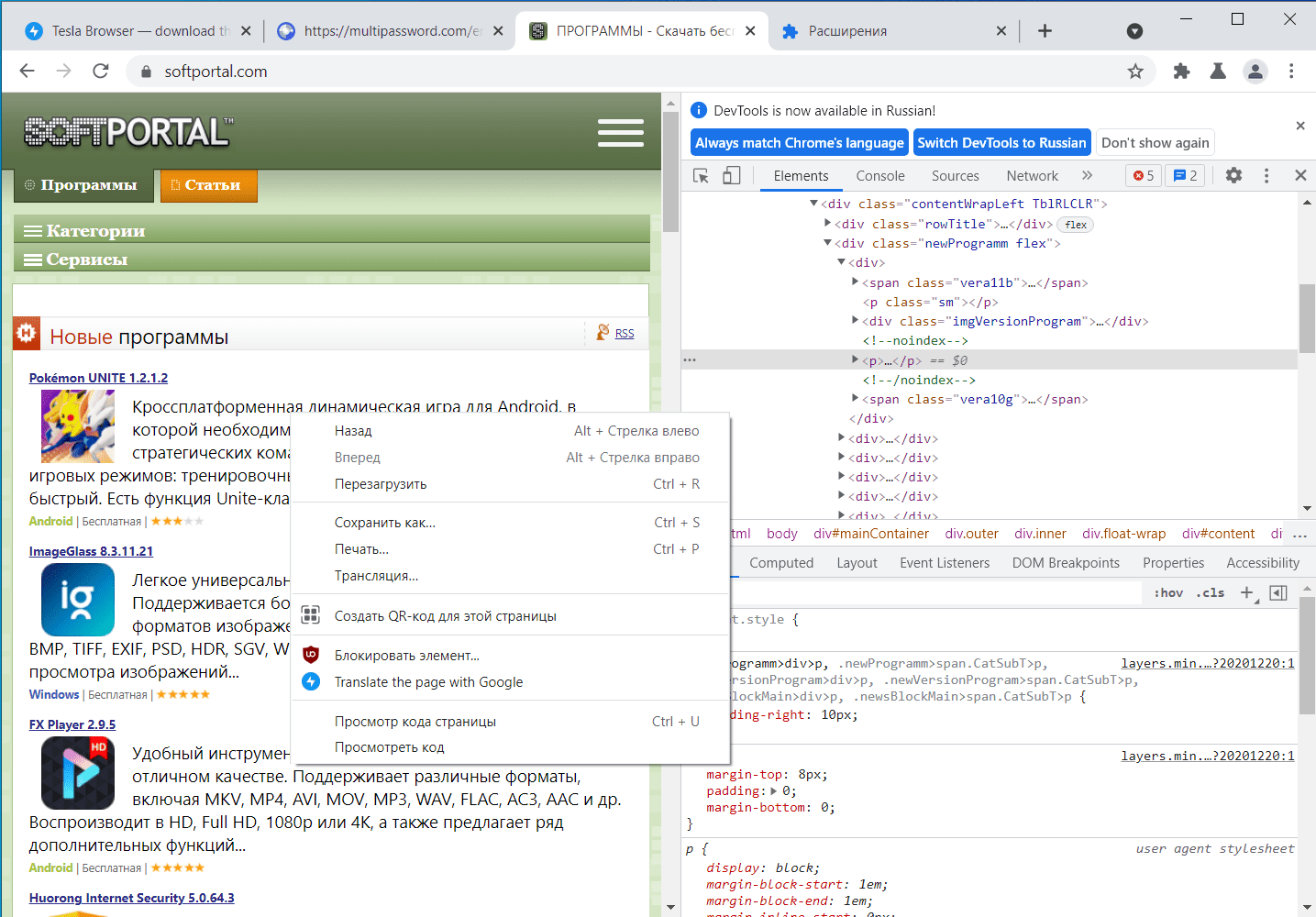This screenshot has width=1316, height=917.
Task: Click the inspect element picker icon
Action: point(701,176)
